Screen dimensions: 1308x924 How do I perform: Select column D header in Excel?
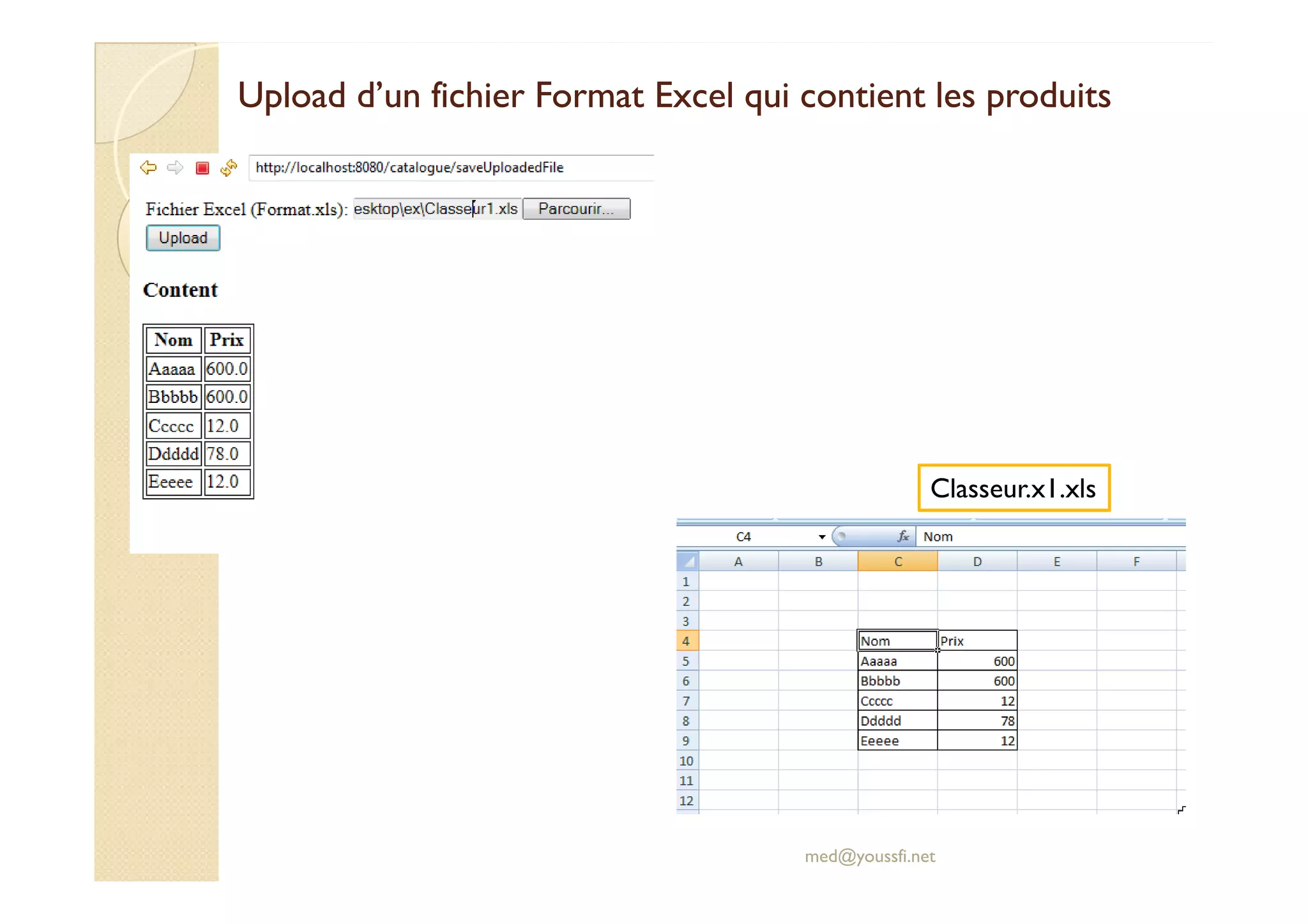pyautogui.click(x=977, y=561)
